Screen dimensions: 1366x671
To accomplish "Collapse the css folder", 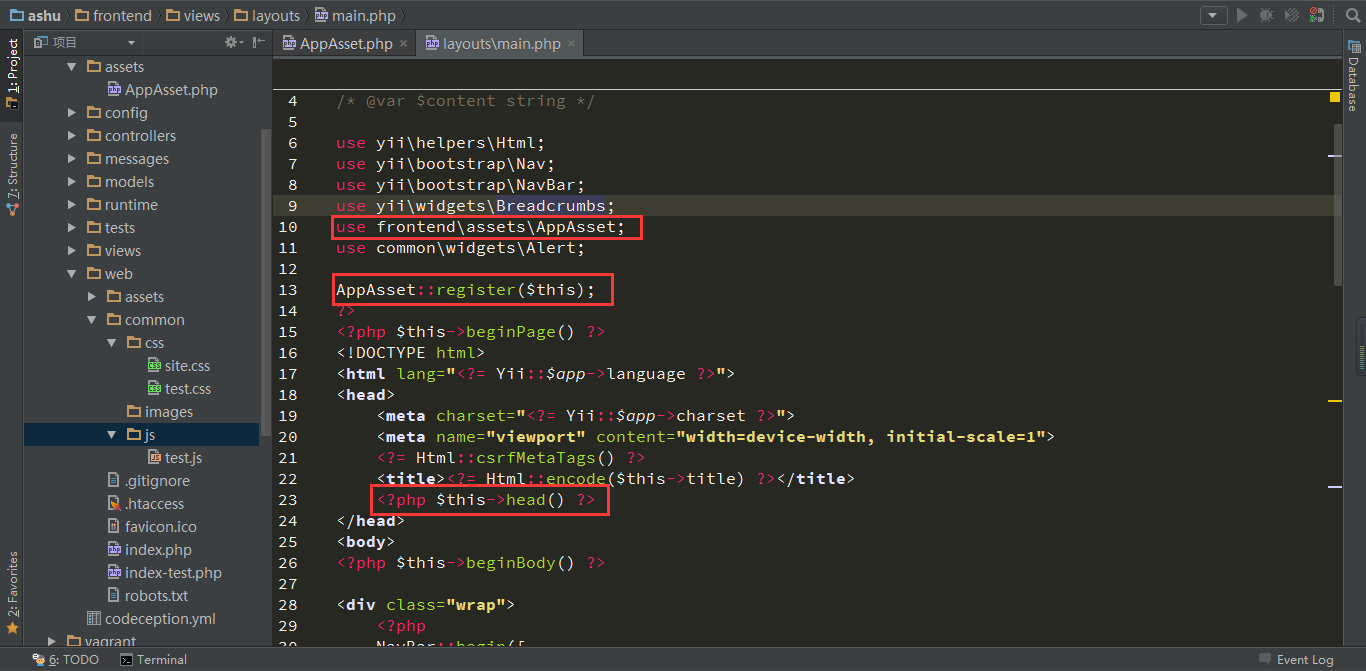I will pos(112,343).
